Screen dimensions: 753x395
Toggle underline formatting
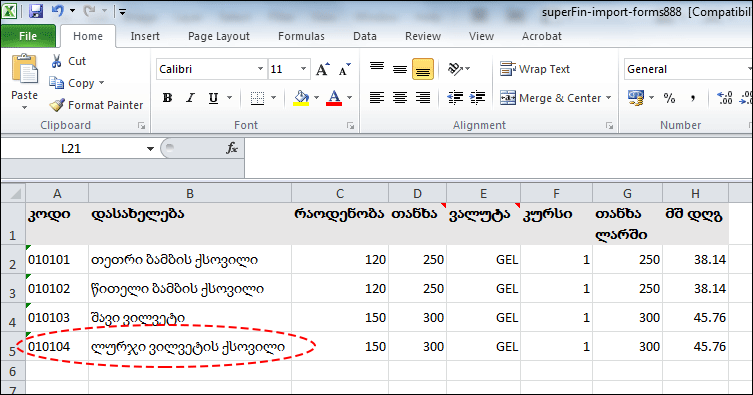[x=213, y=98]
